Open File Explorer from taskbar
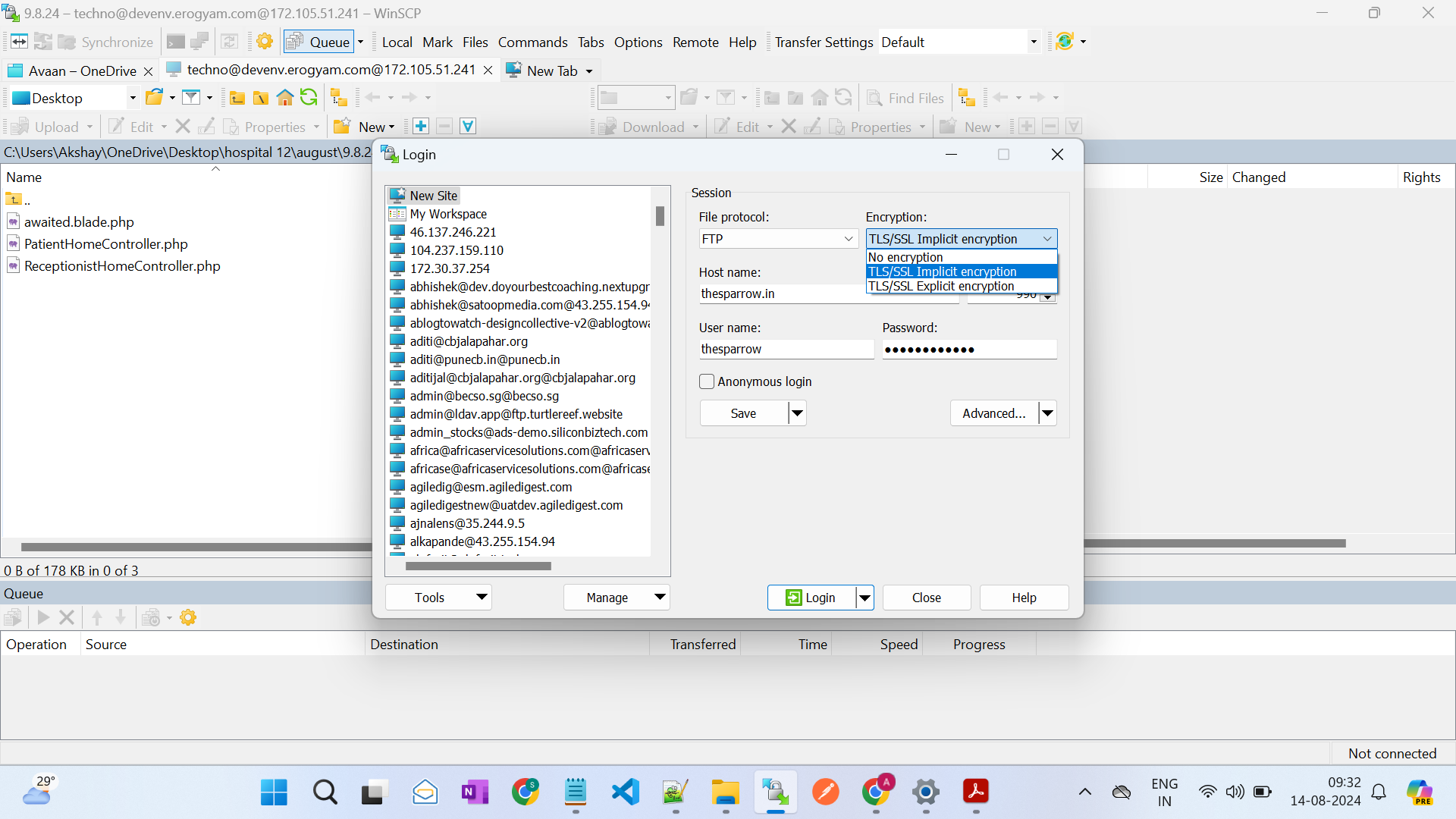 point(726,792)
